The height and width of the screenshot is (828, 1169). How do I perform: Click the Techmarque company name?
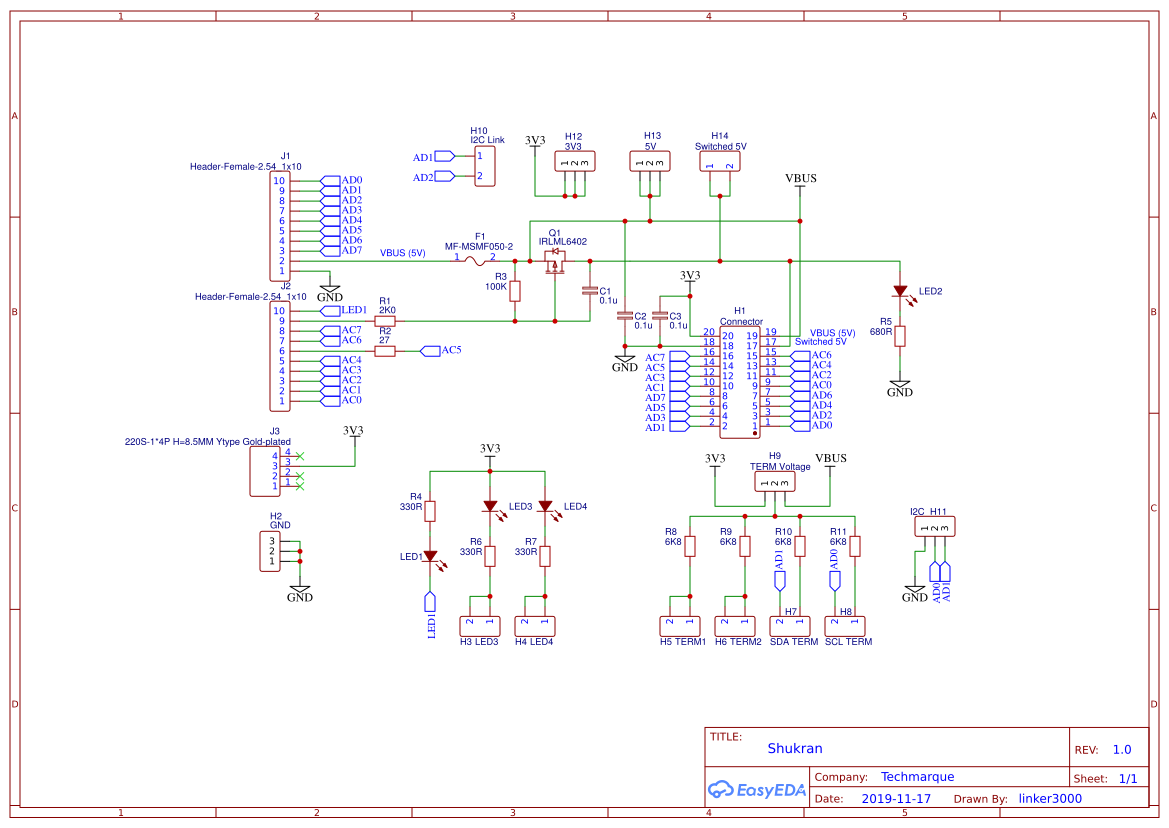[x=916, y=776]
